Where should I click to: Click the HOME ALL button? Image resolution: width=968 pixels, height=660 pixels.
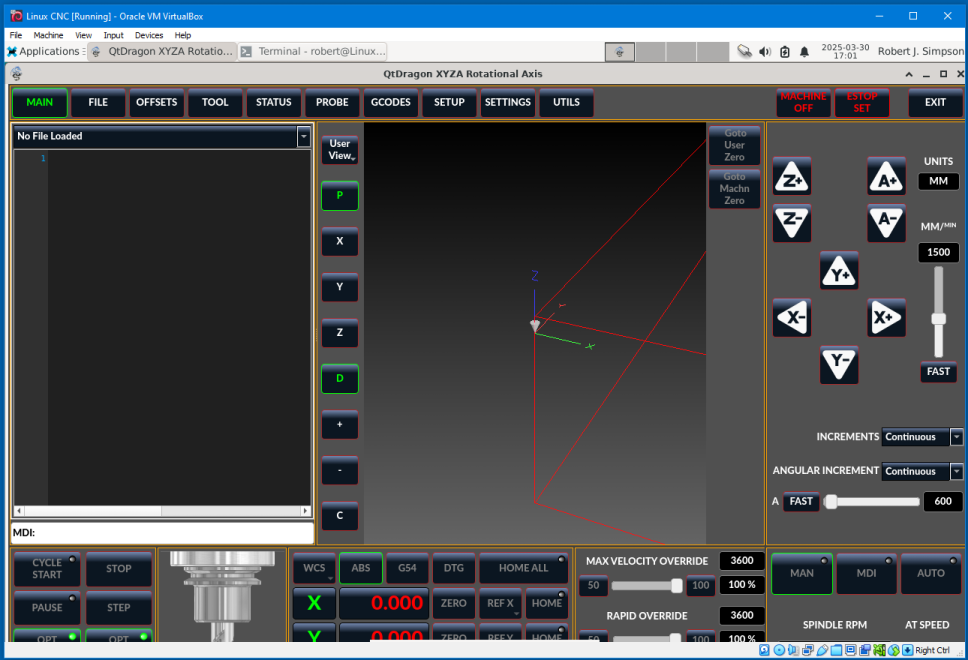pos(523,568)
